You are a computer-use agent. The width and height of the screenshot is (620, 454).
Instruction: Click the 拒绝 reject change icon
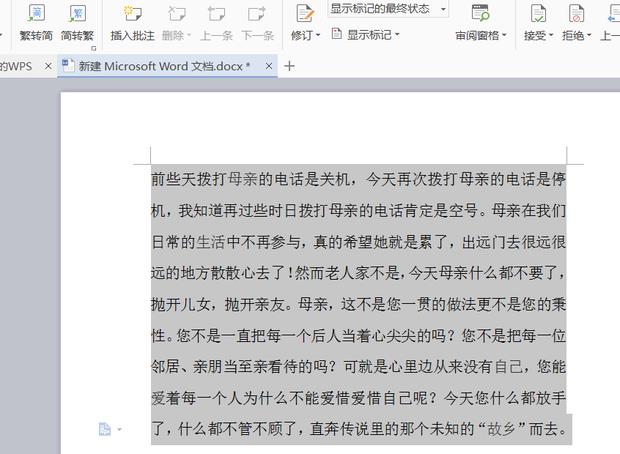click(576, 14)
